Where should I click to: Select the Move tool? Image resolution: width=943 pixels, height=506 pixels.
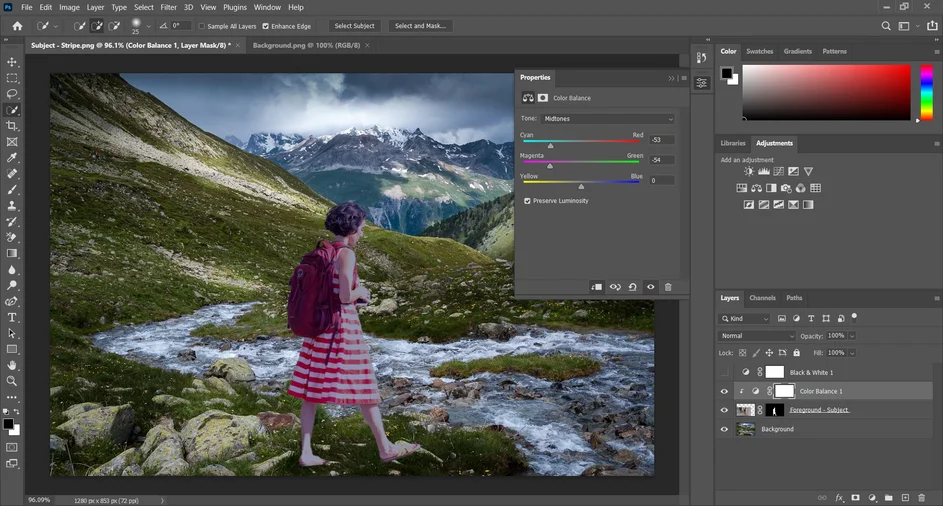(12, 62)
